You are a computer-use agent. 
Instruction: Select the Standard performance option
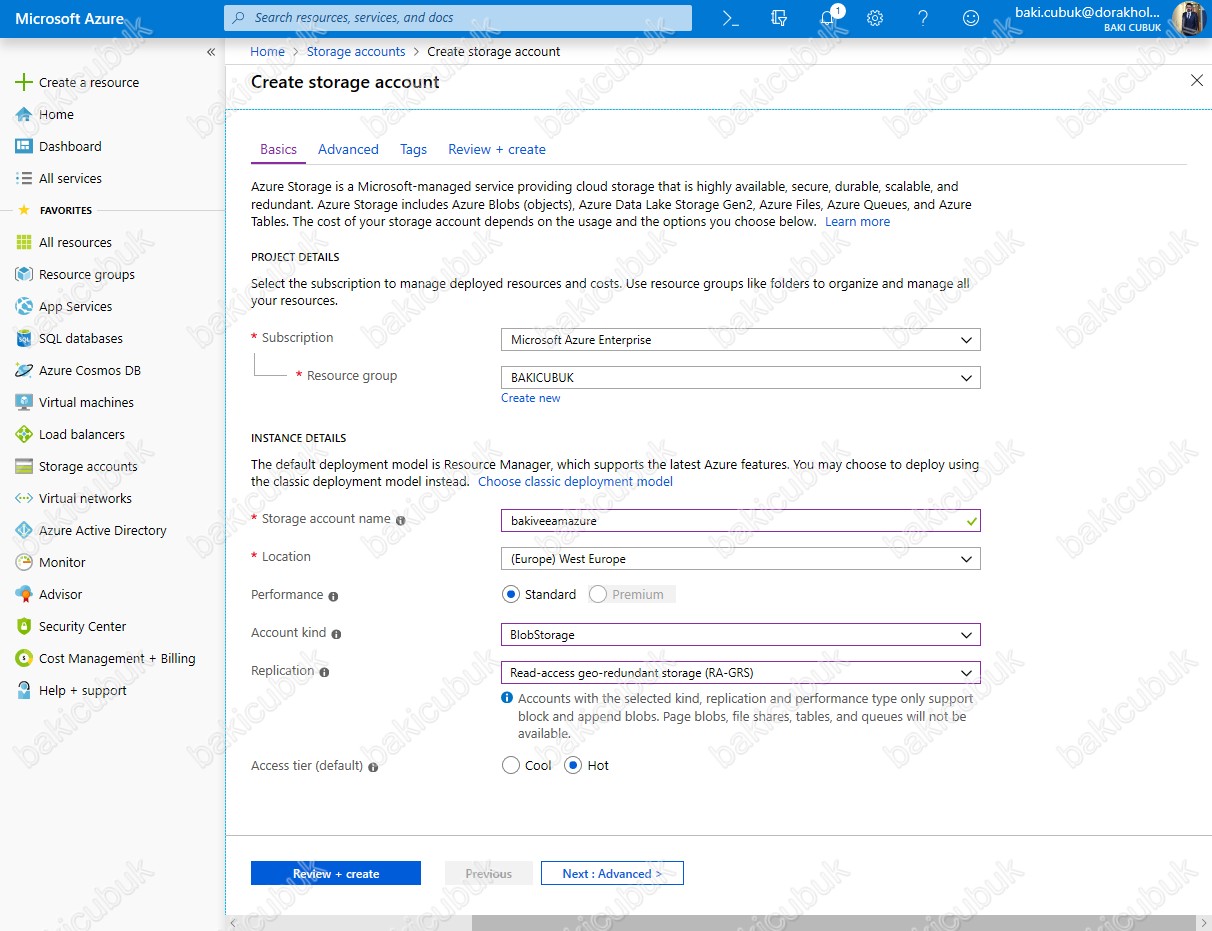[511, 595]
